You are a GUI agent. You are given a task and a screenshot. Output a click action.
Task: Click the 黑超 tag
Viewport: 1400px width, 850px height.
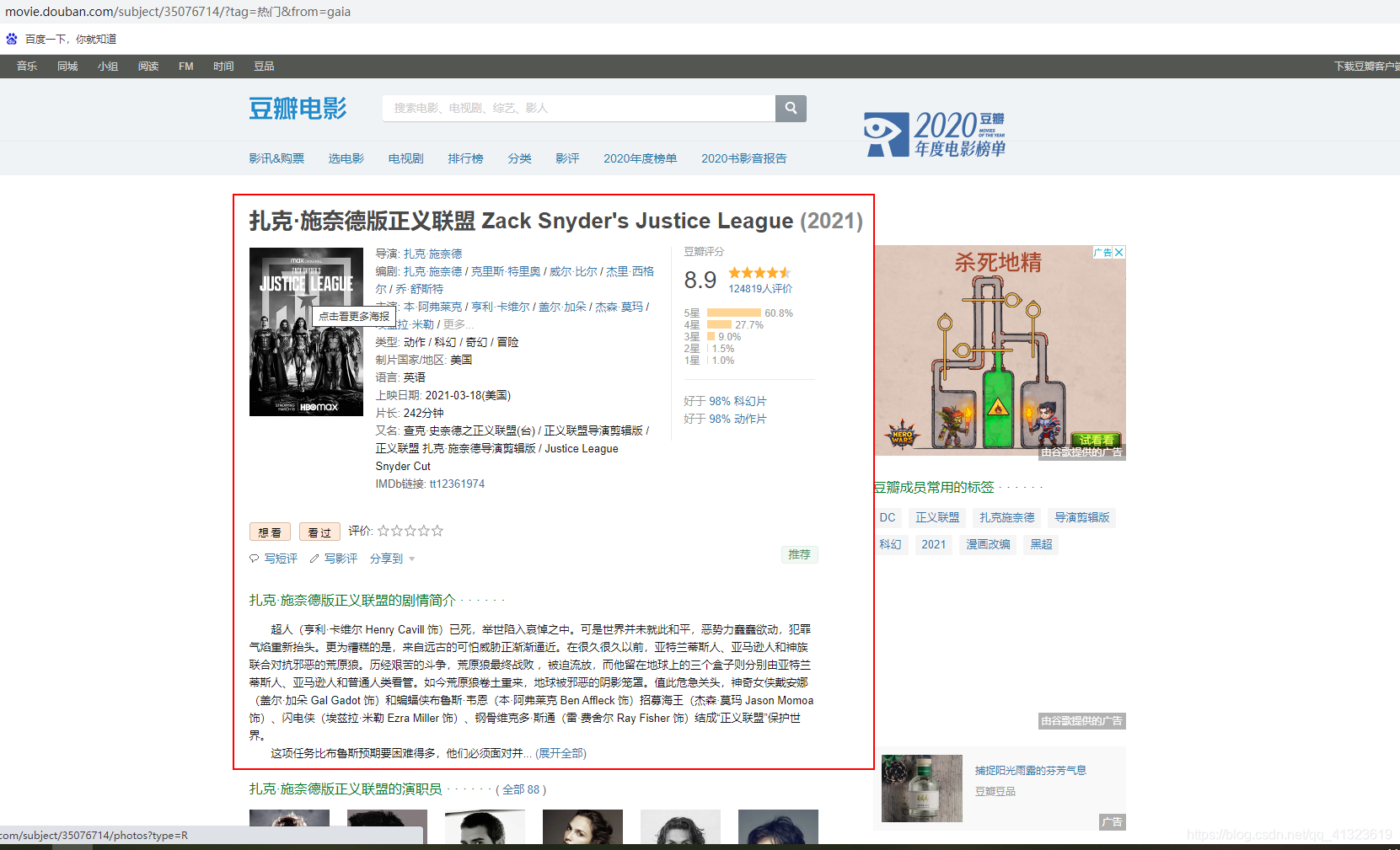click(1041, 544)
